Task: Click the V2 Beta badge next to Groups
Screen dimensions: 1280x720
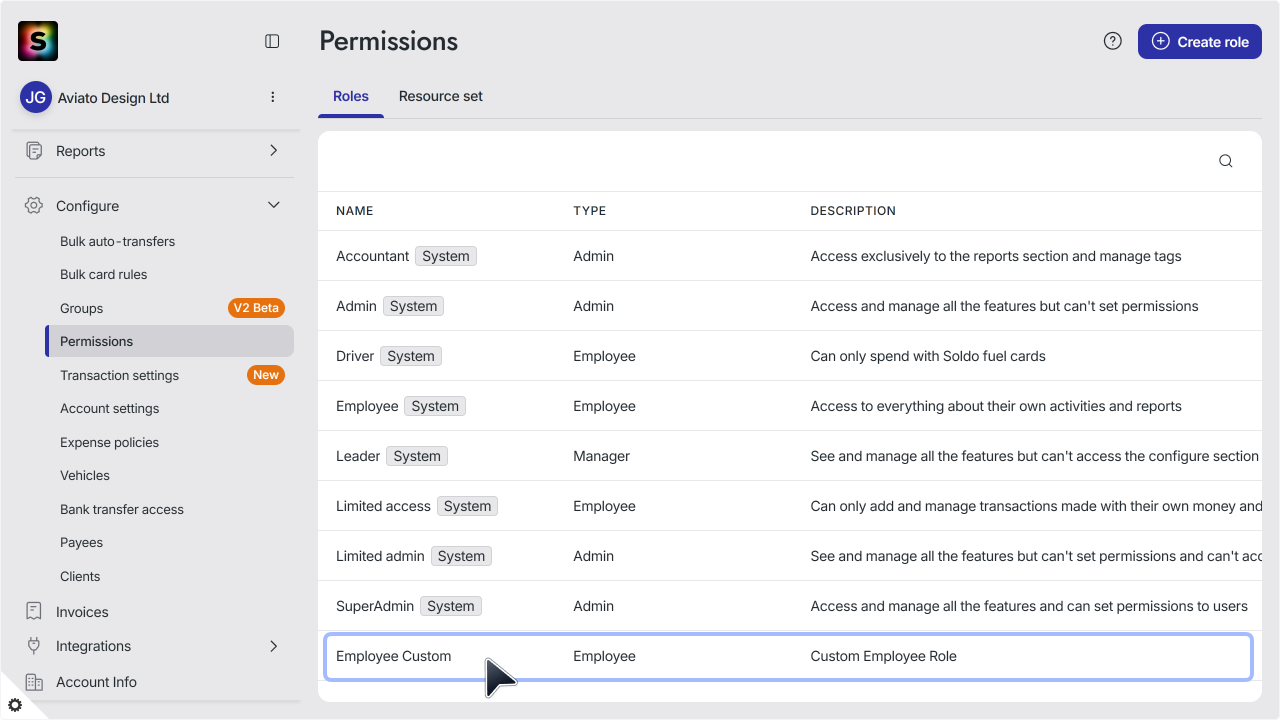Action: click(x=256, y=308)
